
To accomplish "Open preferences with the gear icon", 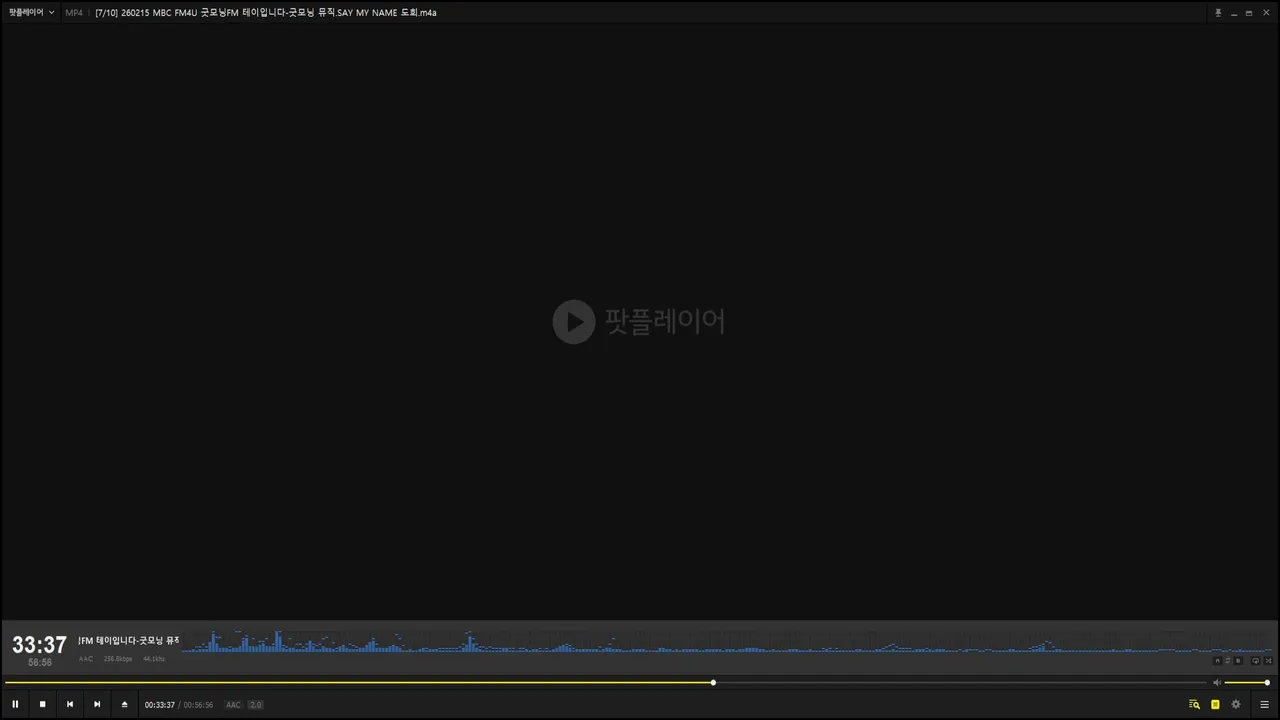I will [1236, 704].
